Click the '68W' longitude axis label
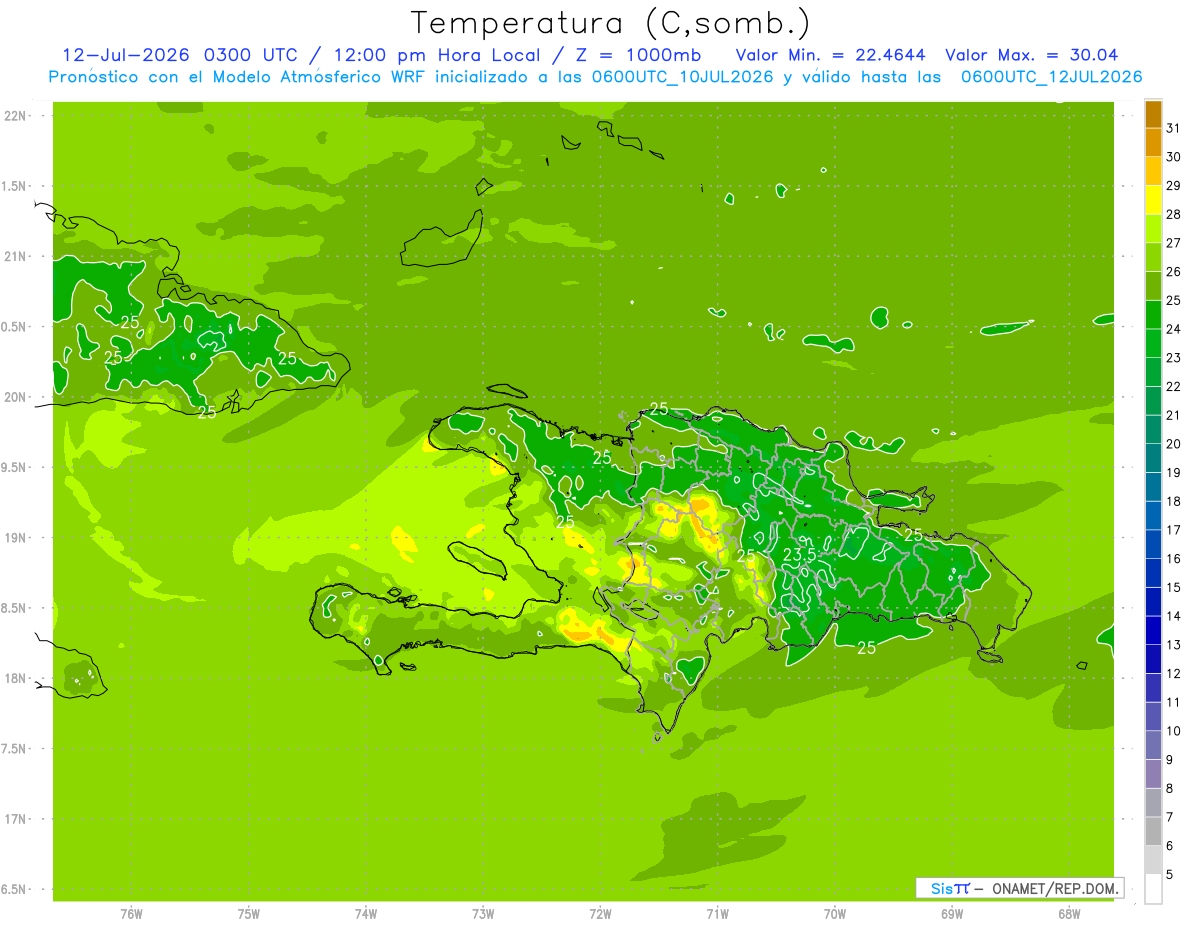 point(1069,914)
